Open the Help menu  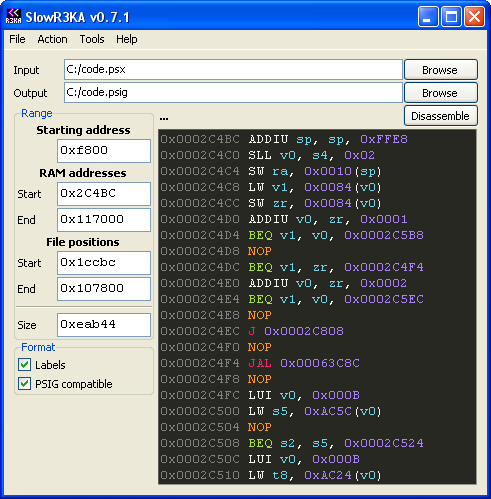127,39
